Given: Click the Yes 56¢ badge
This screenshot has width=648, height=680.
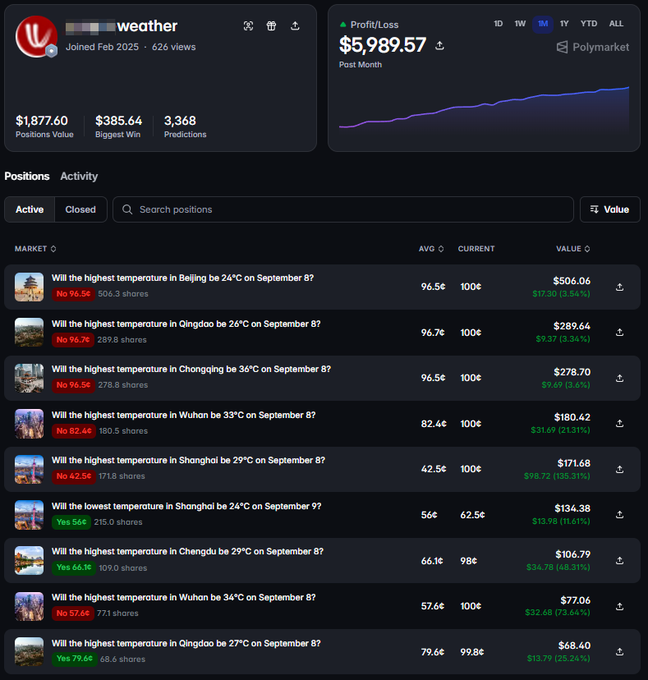Looking at the screenshot, I should click(x=71, y=522).
